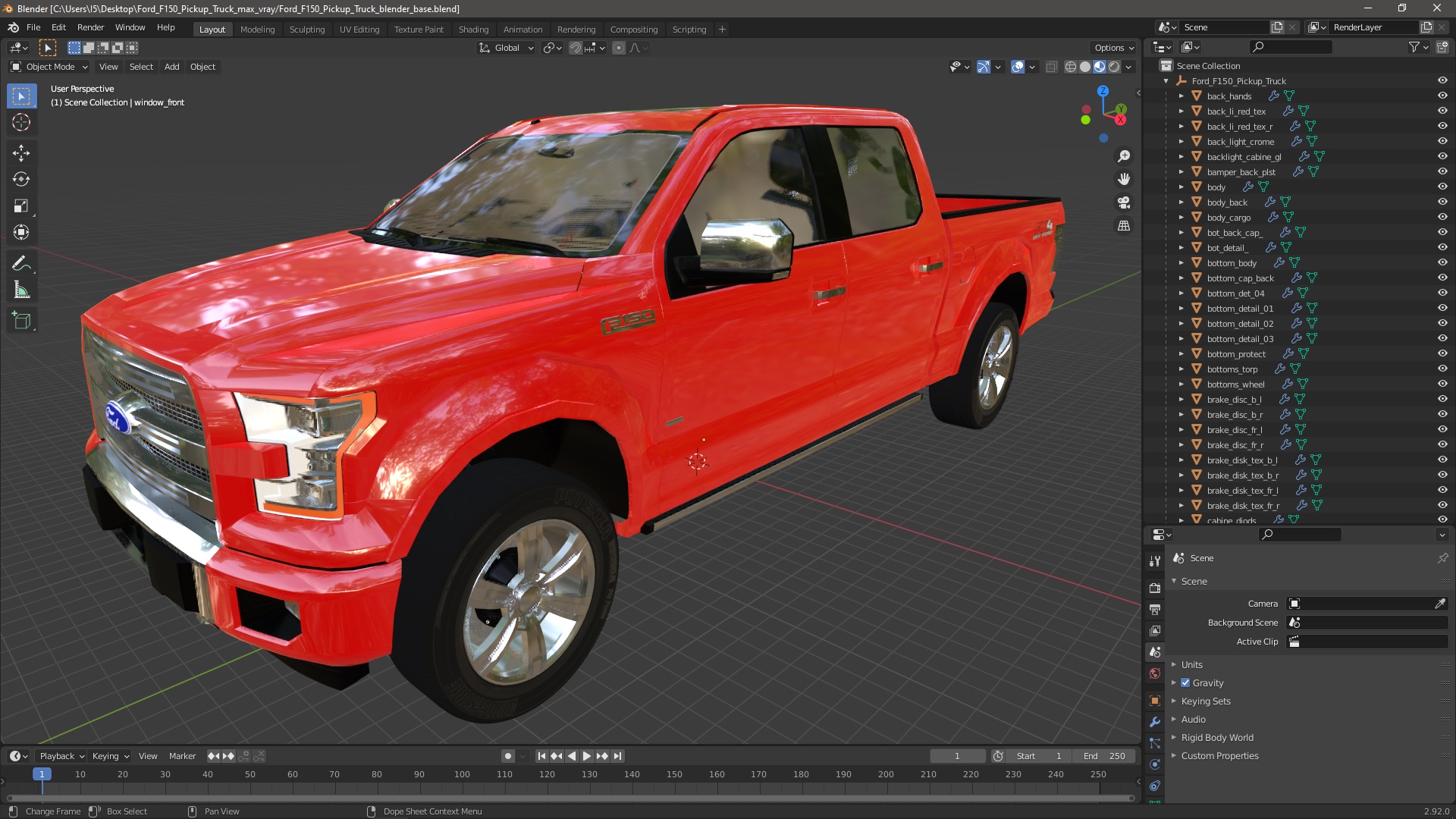1456x819 pixels.
Task: Toggle auto keying record button
Action: click(x=508, y=756)
